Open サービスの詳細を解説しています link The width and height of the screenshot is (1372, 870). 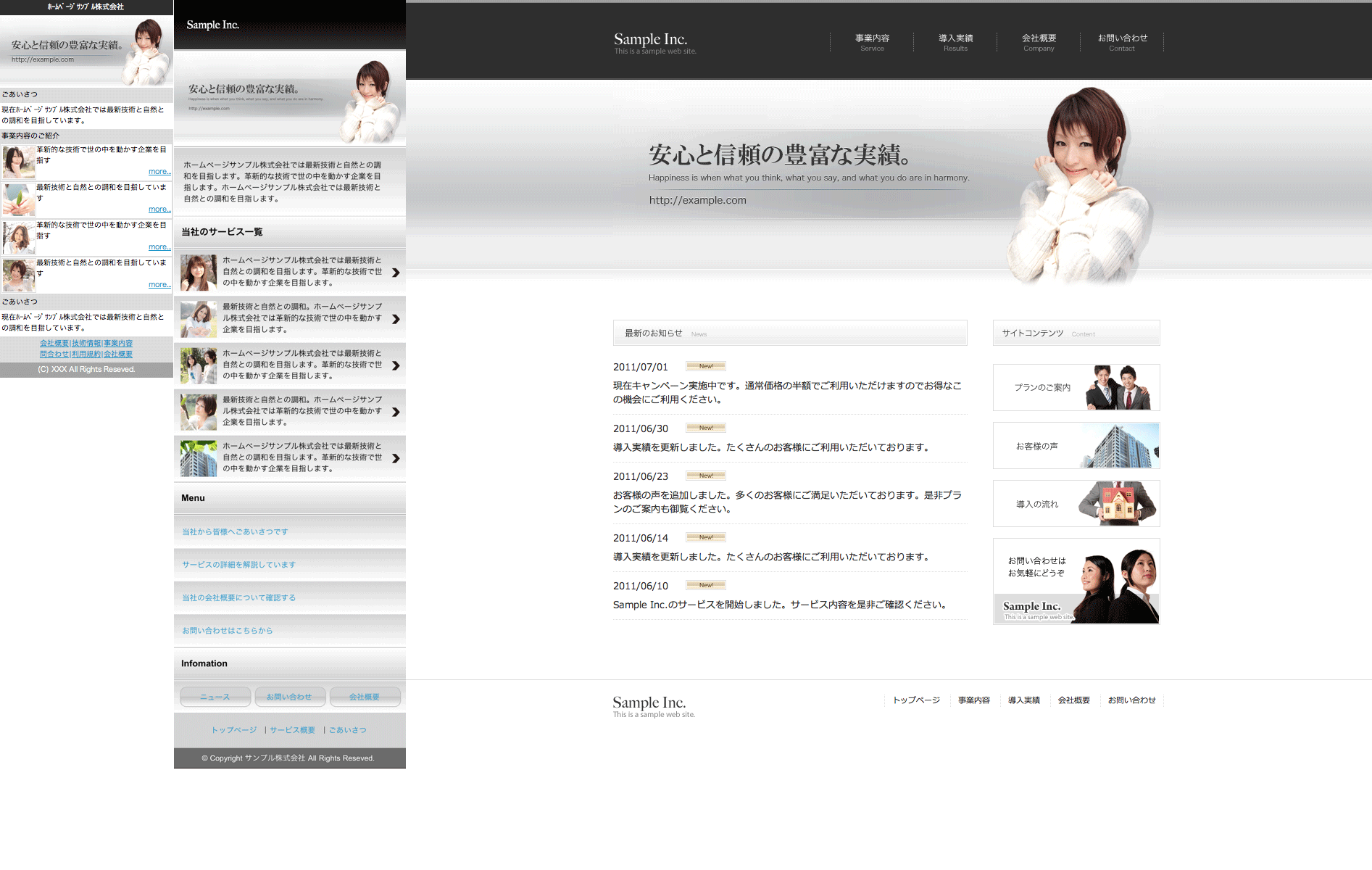(x=238, y=565)
